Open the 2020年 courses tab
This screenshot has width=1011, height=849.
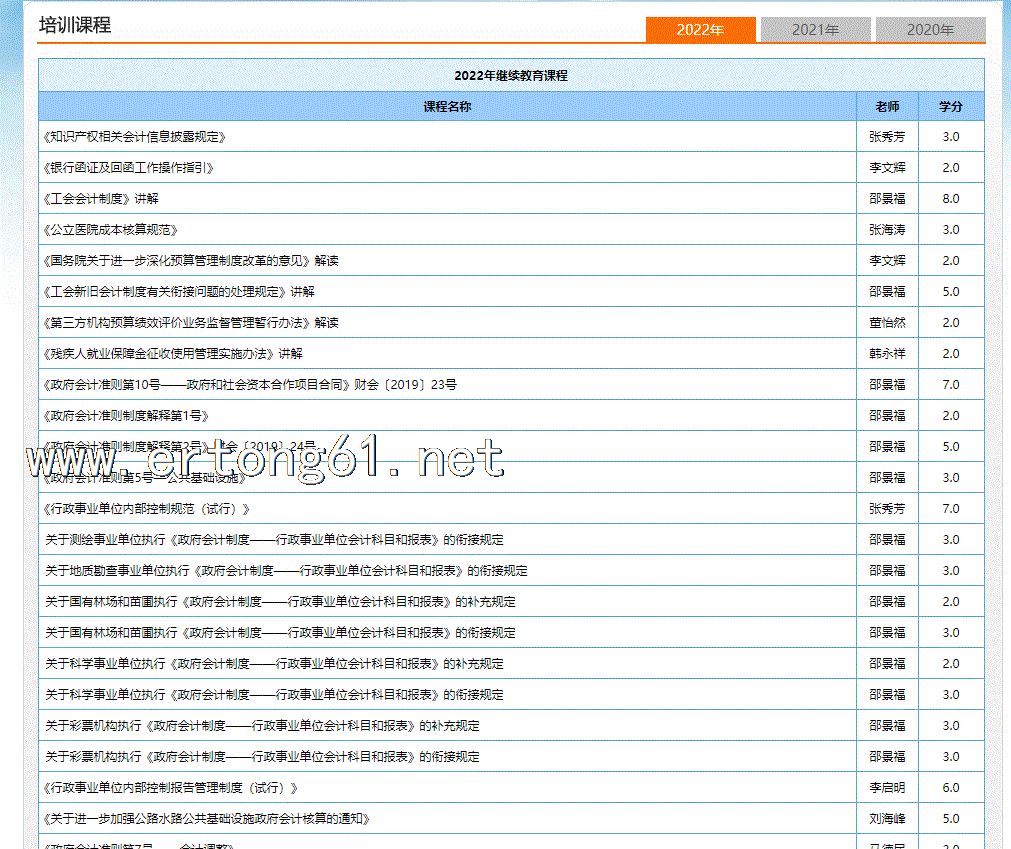tap(930, 30)
